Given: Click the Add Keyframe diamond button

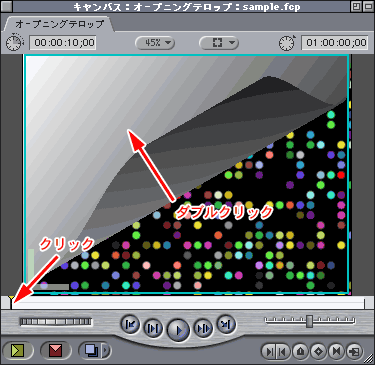Looking at the screenshot, I should click(x=318, y=351).
